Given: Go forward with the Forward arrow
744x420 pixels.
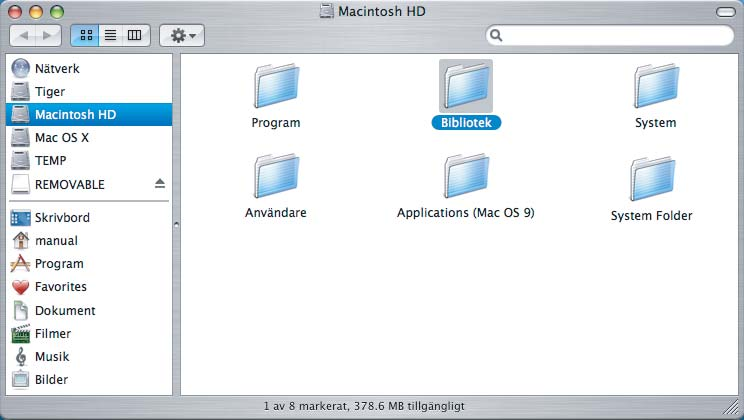Looking at the screenshot, I should pos(48,36).
